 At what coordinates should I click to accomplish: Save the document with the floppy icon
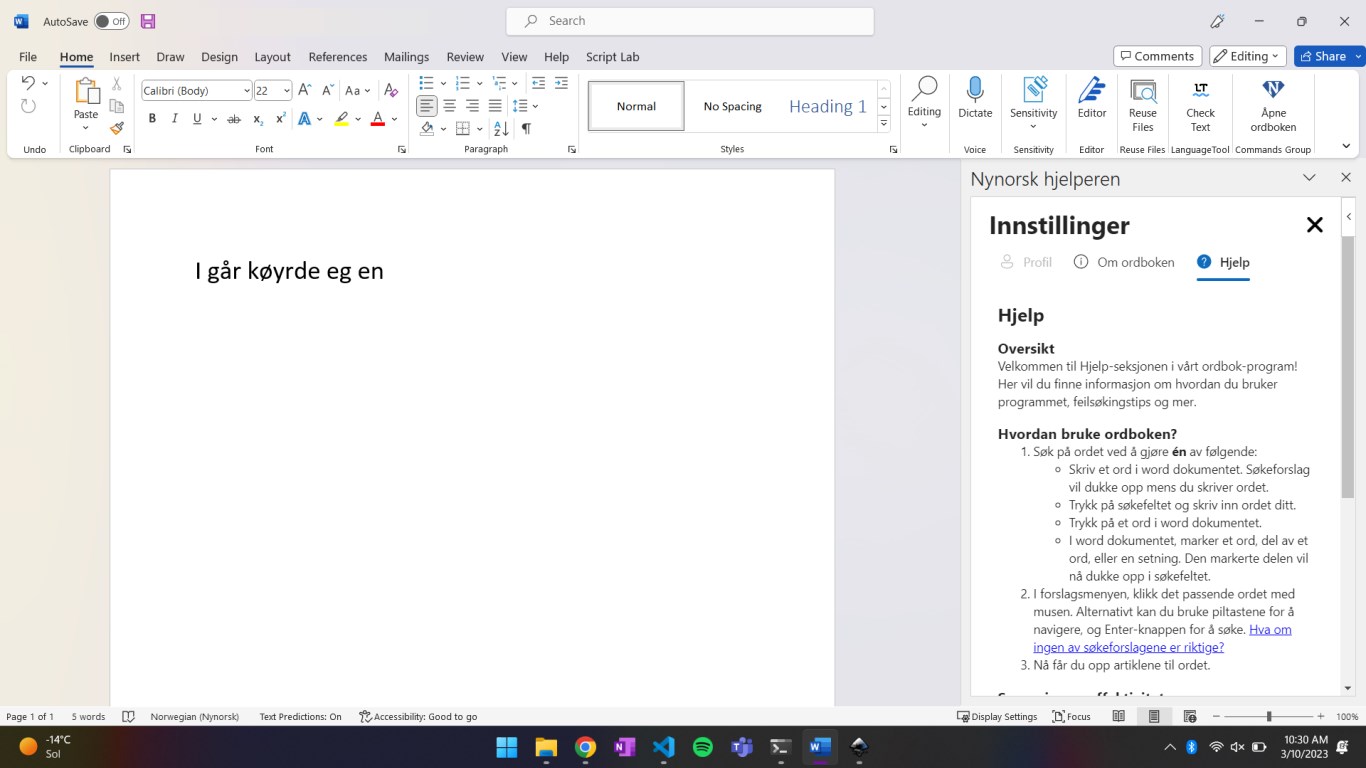(x=148, y=21)
